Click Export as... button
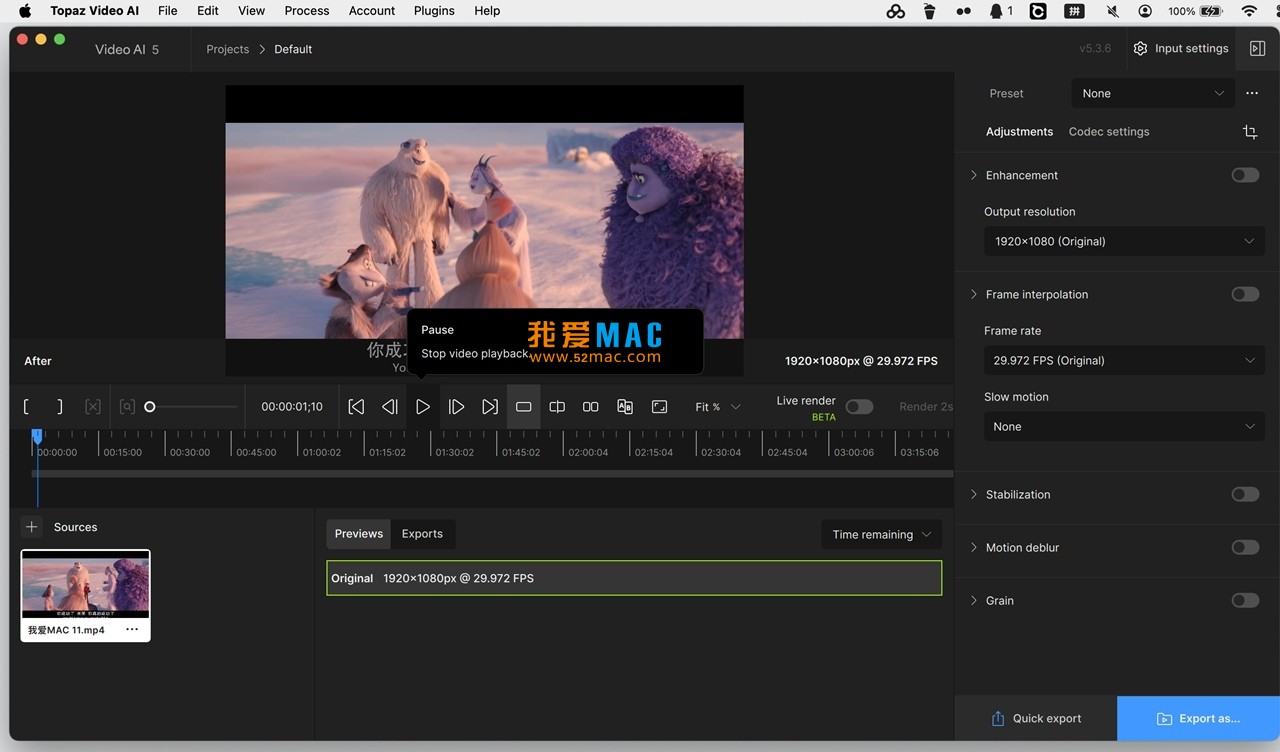This screenshot has width=1280, height=752. tap(1198, 718)
